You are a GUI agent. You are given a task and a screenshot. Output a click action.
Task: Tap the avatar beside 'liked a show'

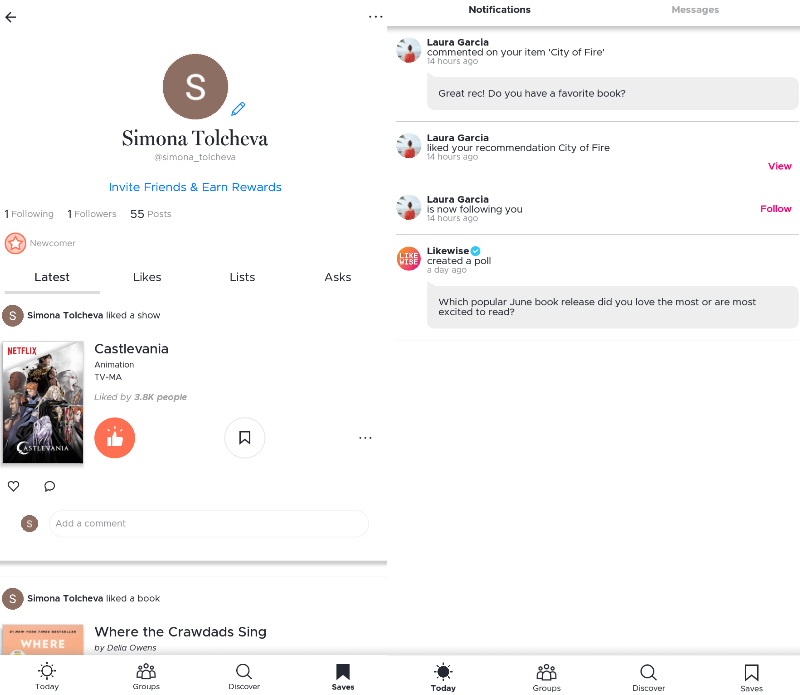(13, 316)
